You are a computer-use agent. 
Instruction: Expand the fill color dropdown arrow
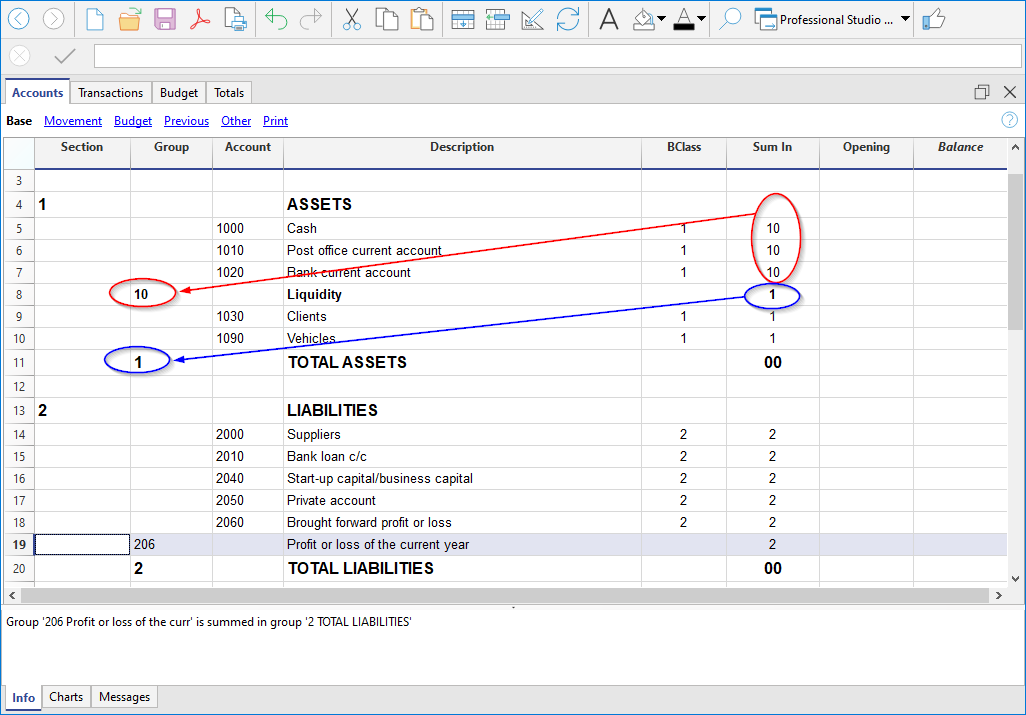tap(661, 19)
